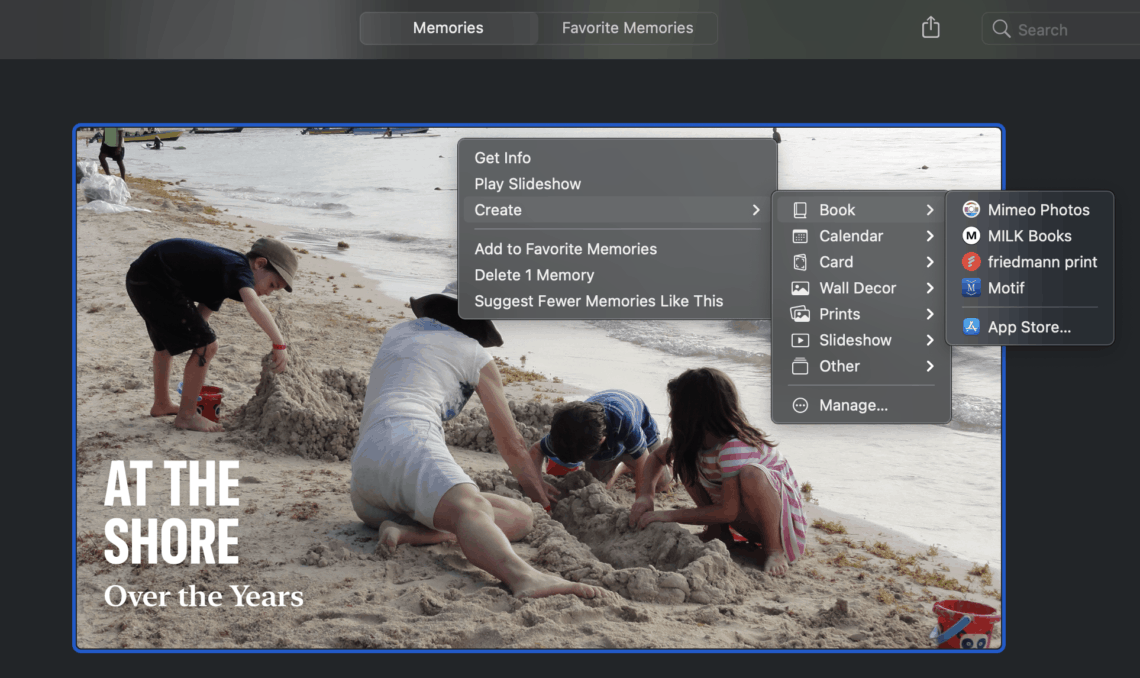Expand the Prints submenu chevron
This screenshot has width=1140, height=678.
click(x=930, y=314)
